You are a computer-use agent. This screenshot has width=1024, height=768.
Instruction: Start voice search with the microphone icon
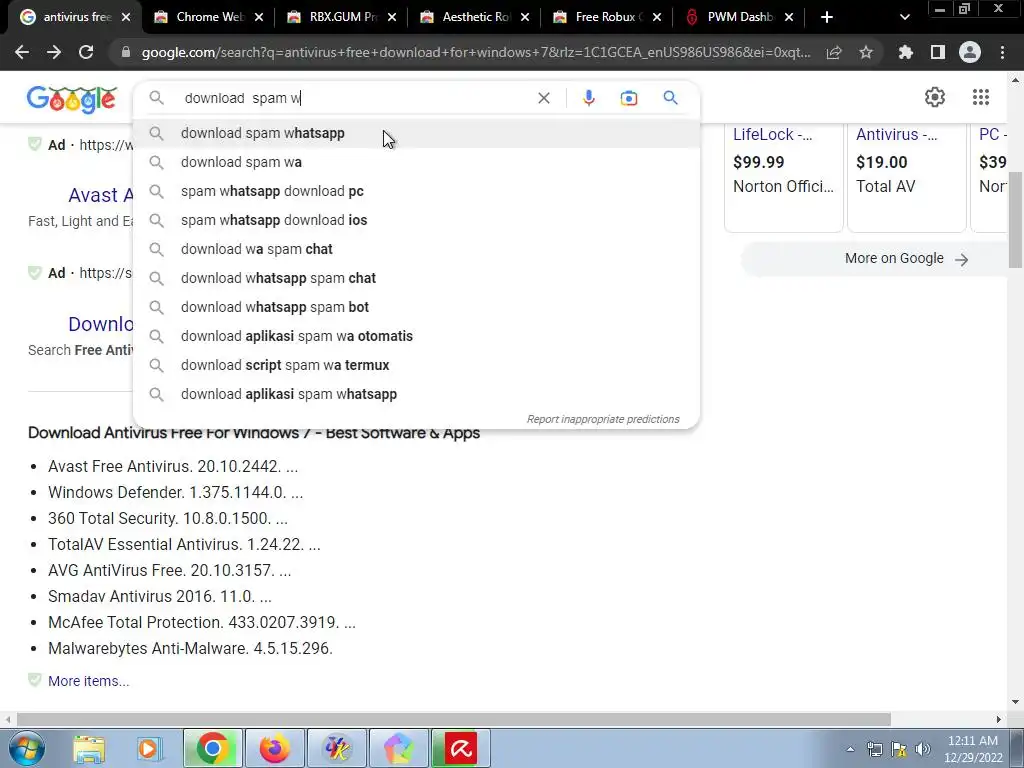coord(588,98)
